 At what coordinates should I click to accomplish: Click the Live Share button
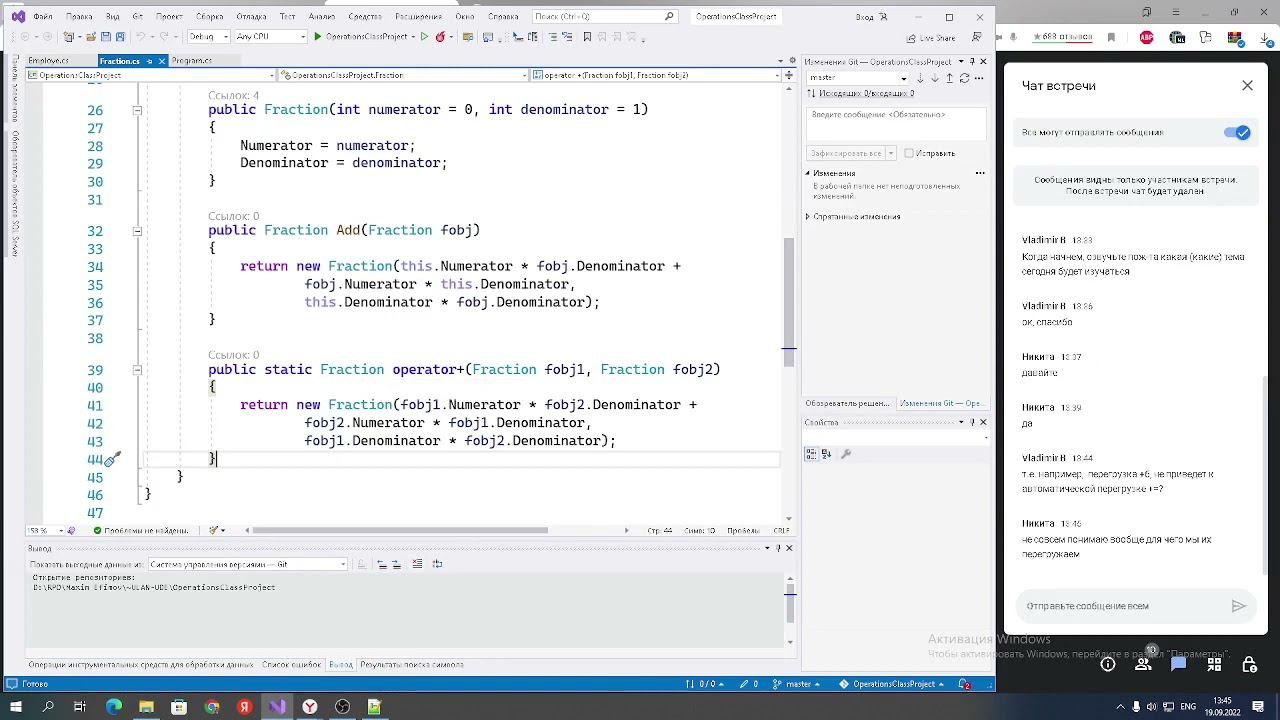(x=931, y=38)
